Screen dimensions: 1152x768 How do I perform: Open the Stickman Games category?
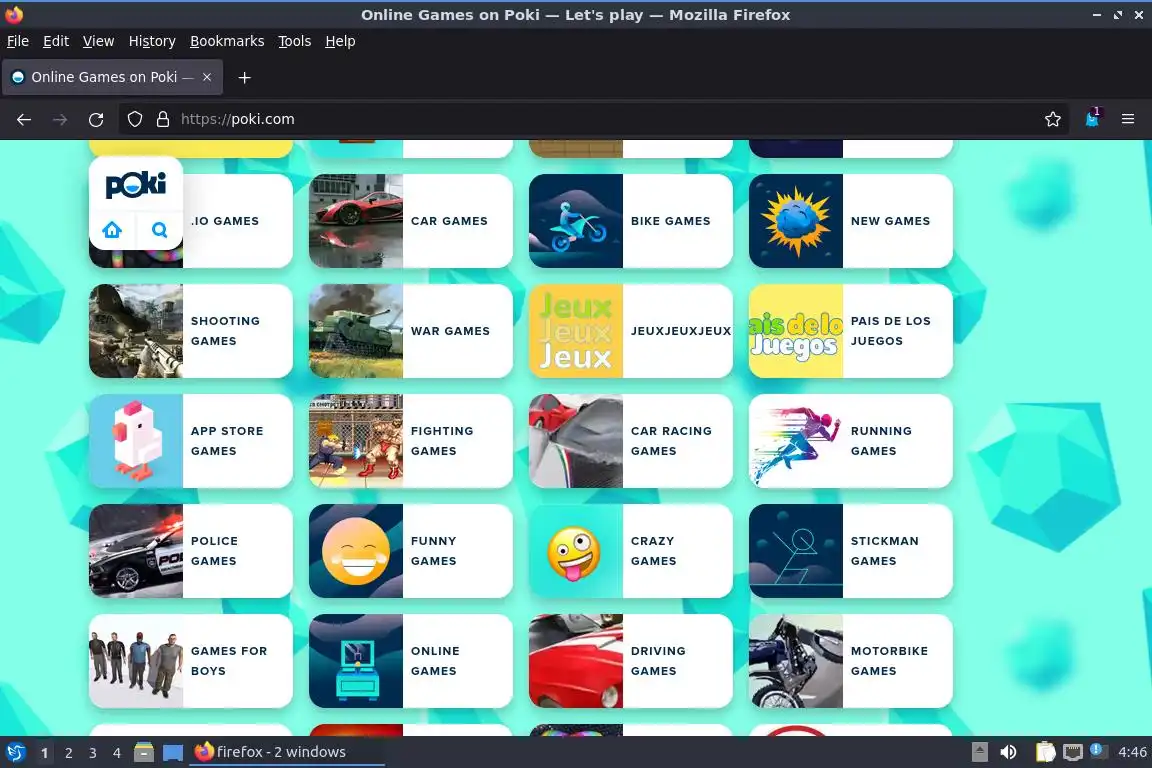(851, 551)
